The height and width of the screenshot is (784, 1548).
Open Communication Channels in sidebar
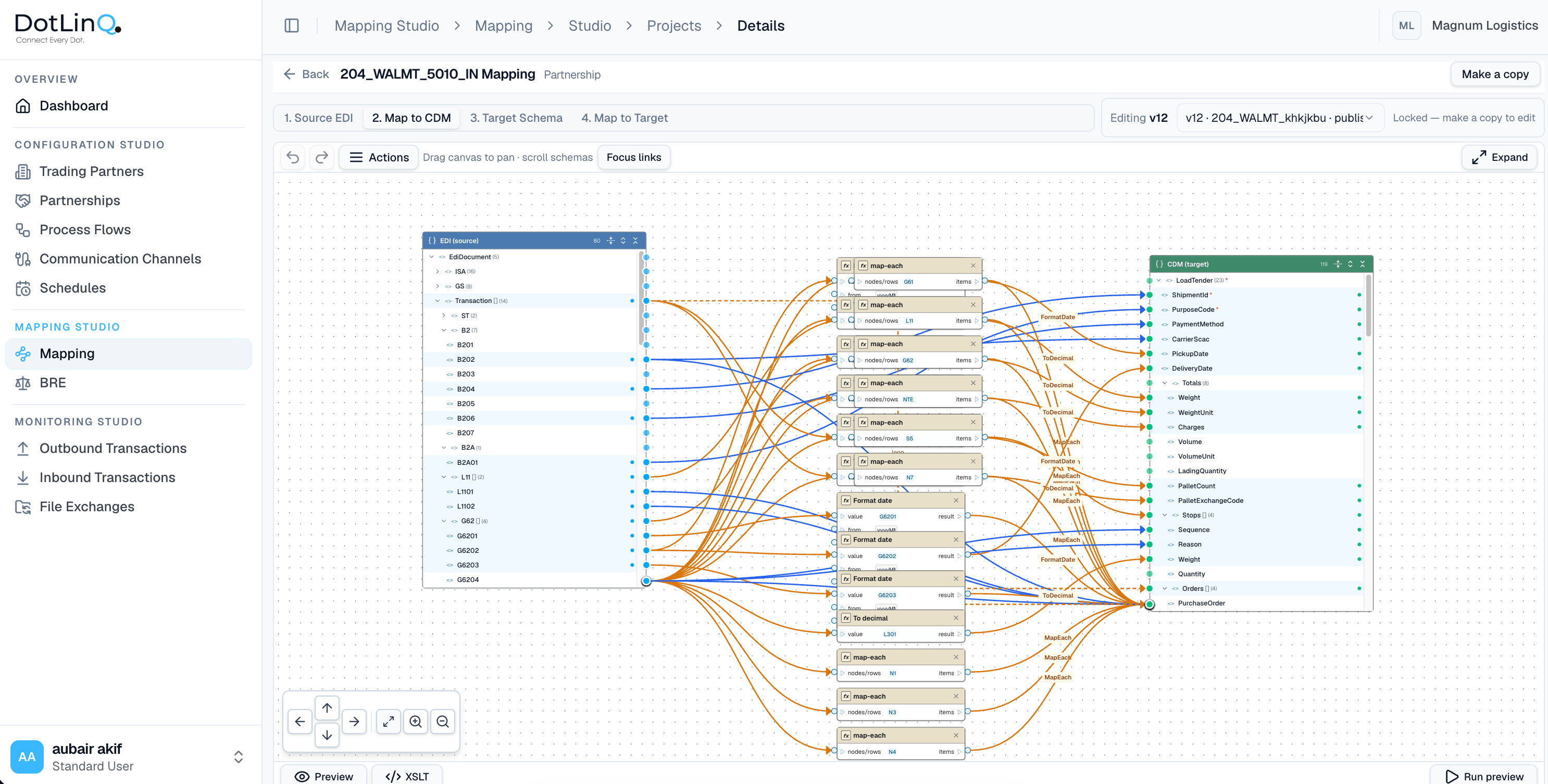tap(129, 259)
